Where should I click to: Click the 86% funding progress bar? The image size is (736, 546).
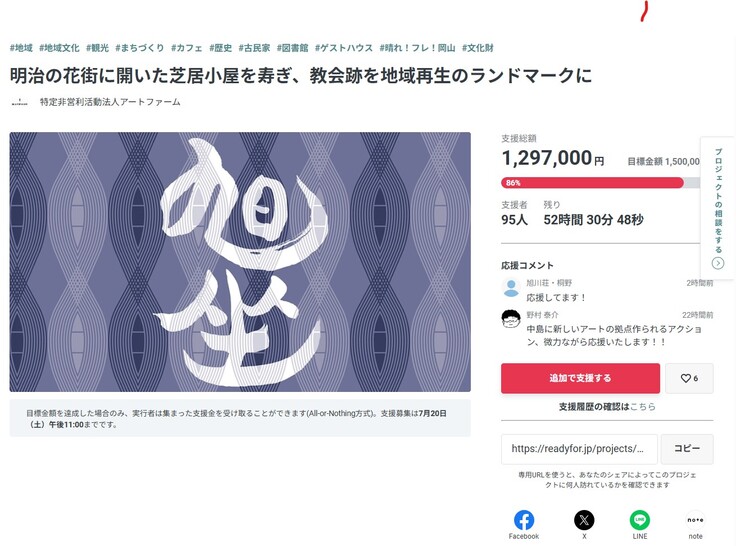(x=592, y=183)
